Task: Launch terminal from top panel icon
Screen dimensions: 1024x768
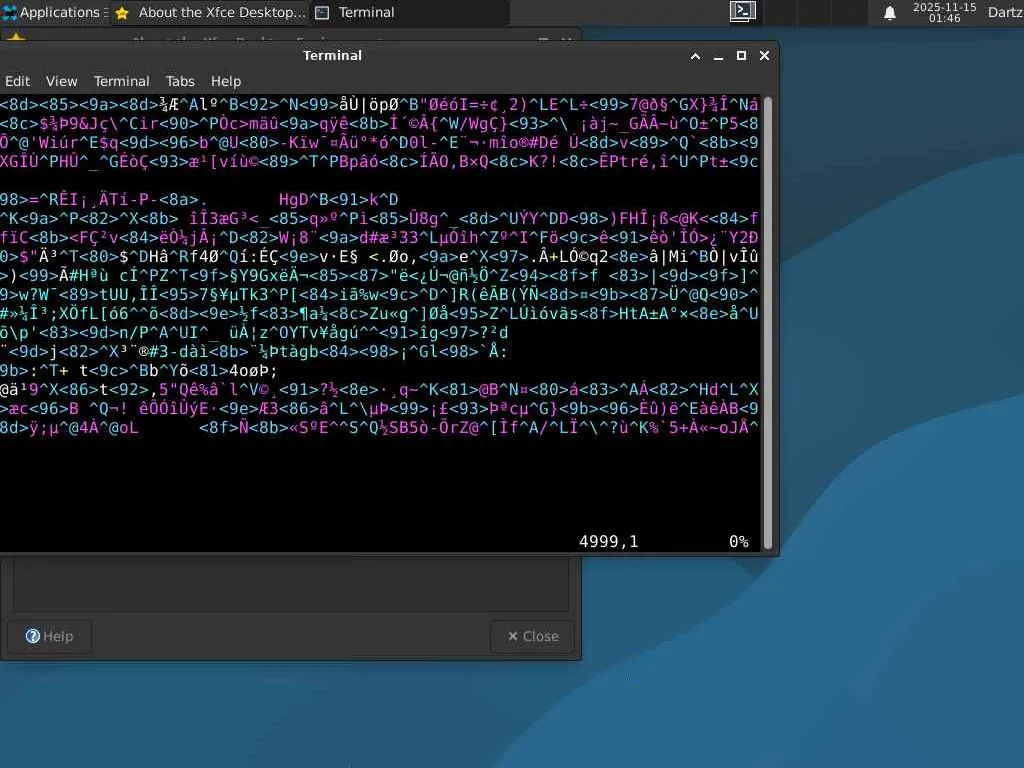Action: click(743, 12)
